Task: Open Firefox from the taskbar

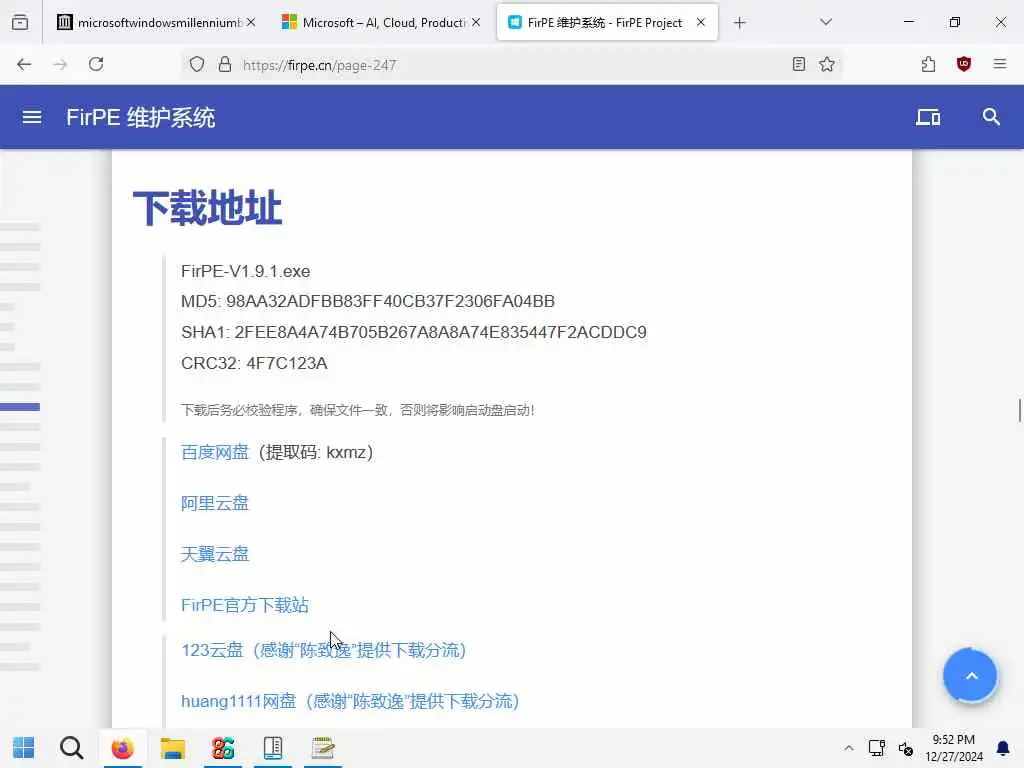Action: [x=122, y=748]
